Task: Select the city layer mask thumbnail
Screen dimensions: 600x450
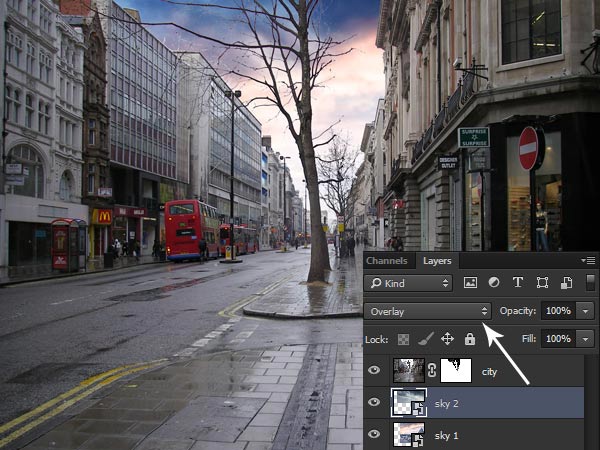Action: pyautogui.click(x=455, y=371)
